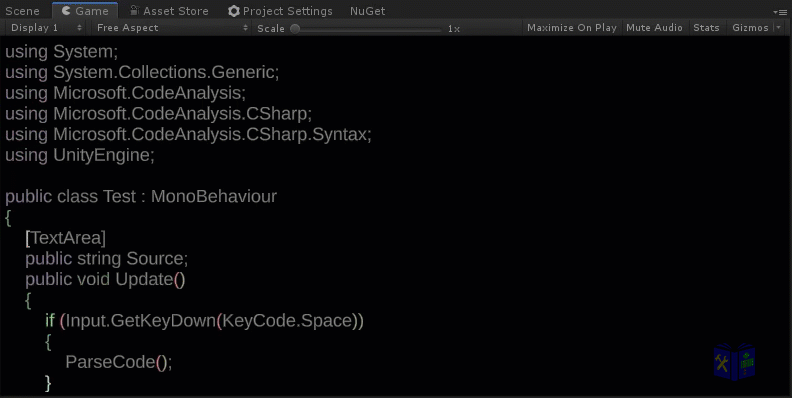792x398 pixels.
Task: Open the Display 1 dropdown
Action: tap(45, 28)
